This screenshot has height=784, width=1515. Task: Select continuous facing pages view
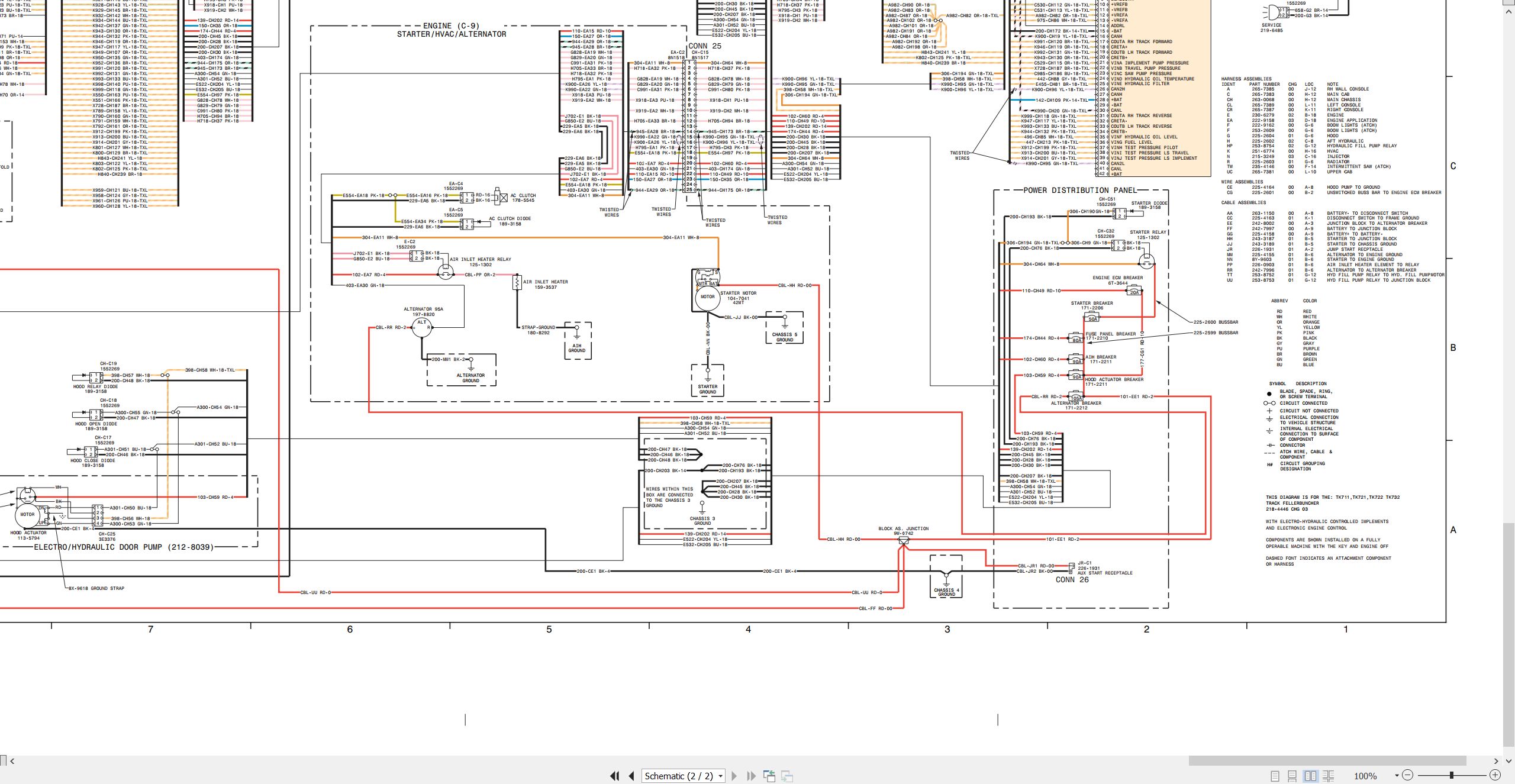(x=1328, y=776)
